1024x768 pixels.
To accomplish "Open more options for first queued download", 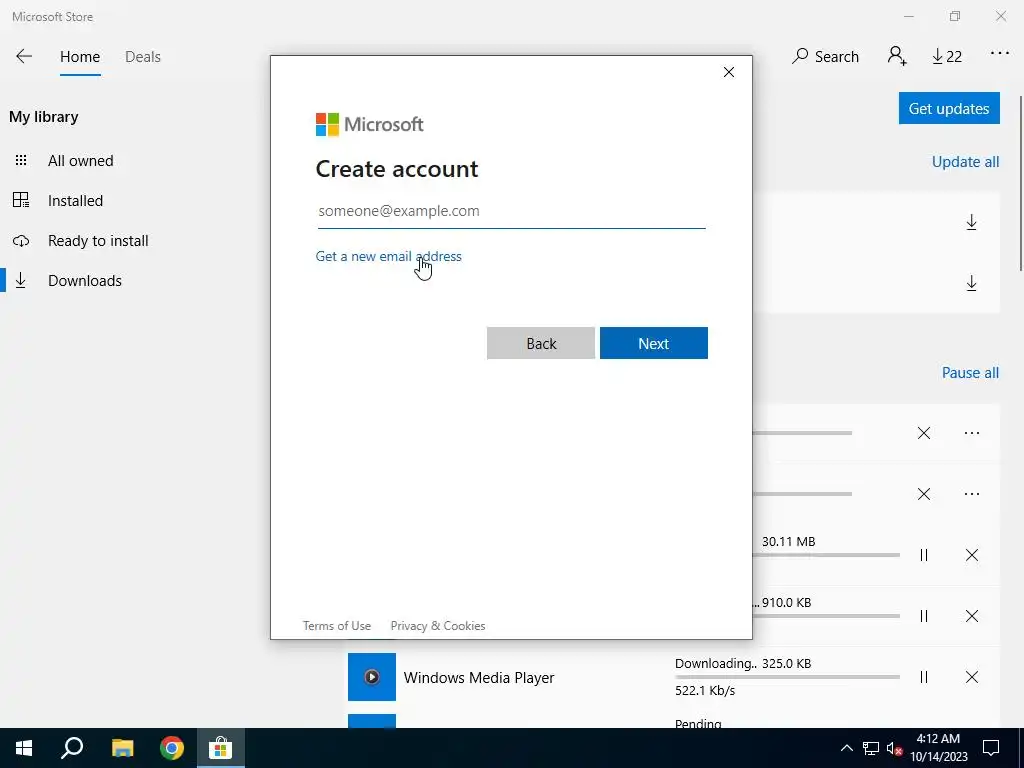I will pos(972,433).
